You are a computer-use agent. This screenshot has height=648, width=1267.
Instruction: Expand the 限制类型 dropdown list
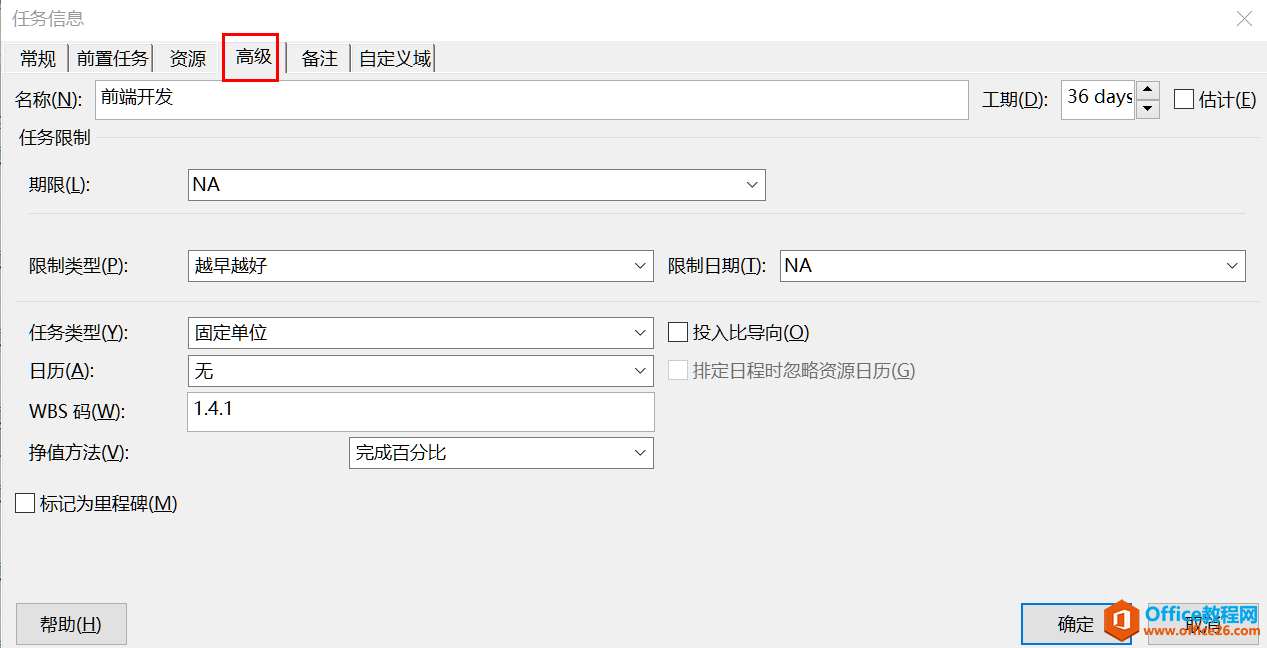click(x=641, y=266)
